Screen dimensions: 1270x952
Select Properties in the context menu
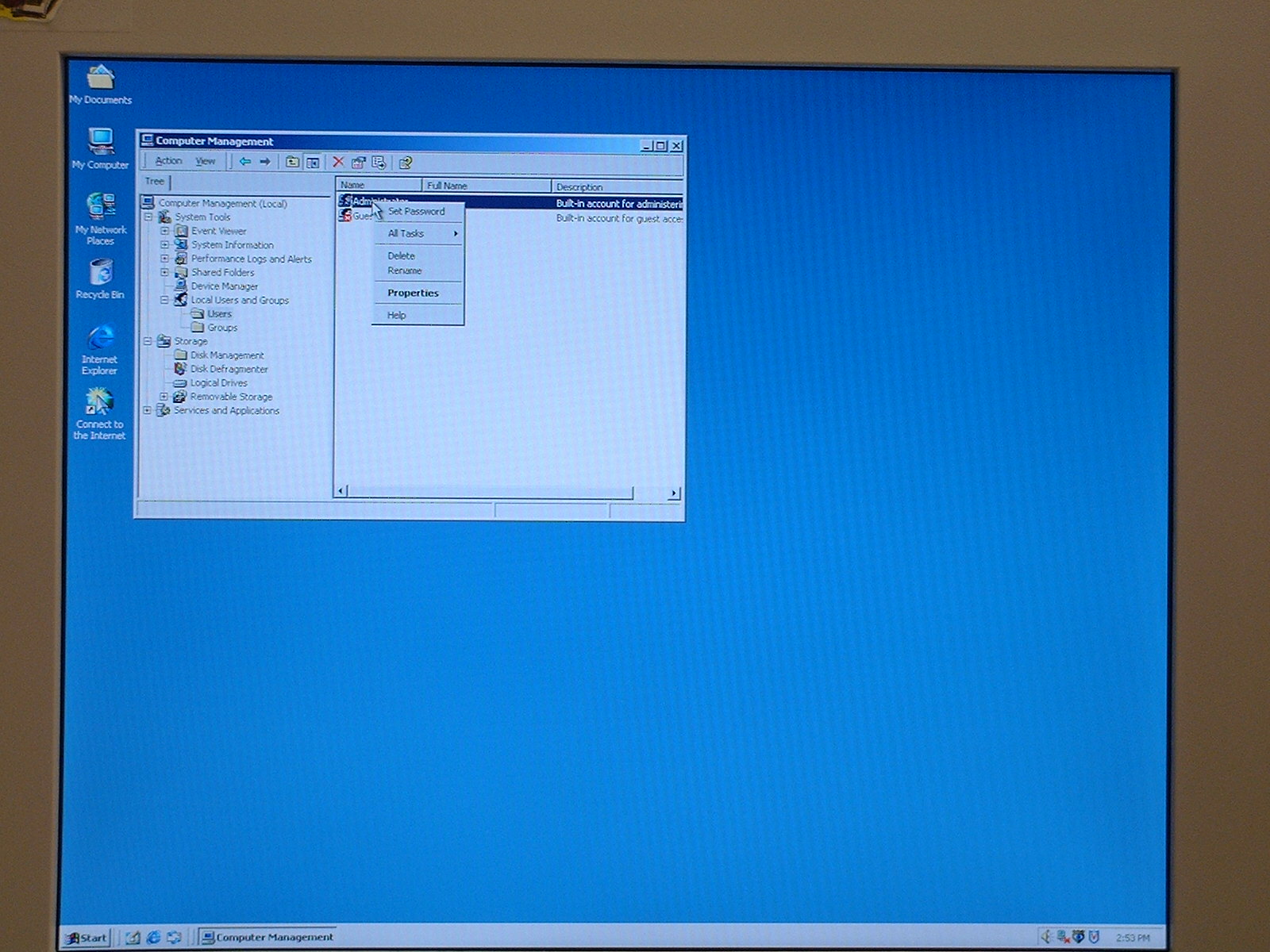click(x=413, y=293)
